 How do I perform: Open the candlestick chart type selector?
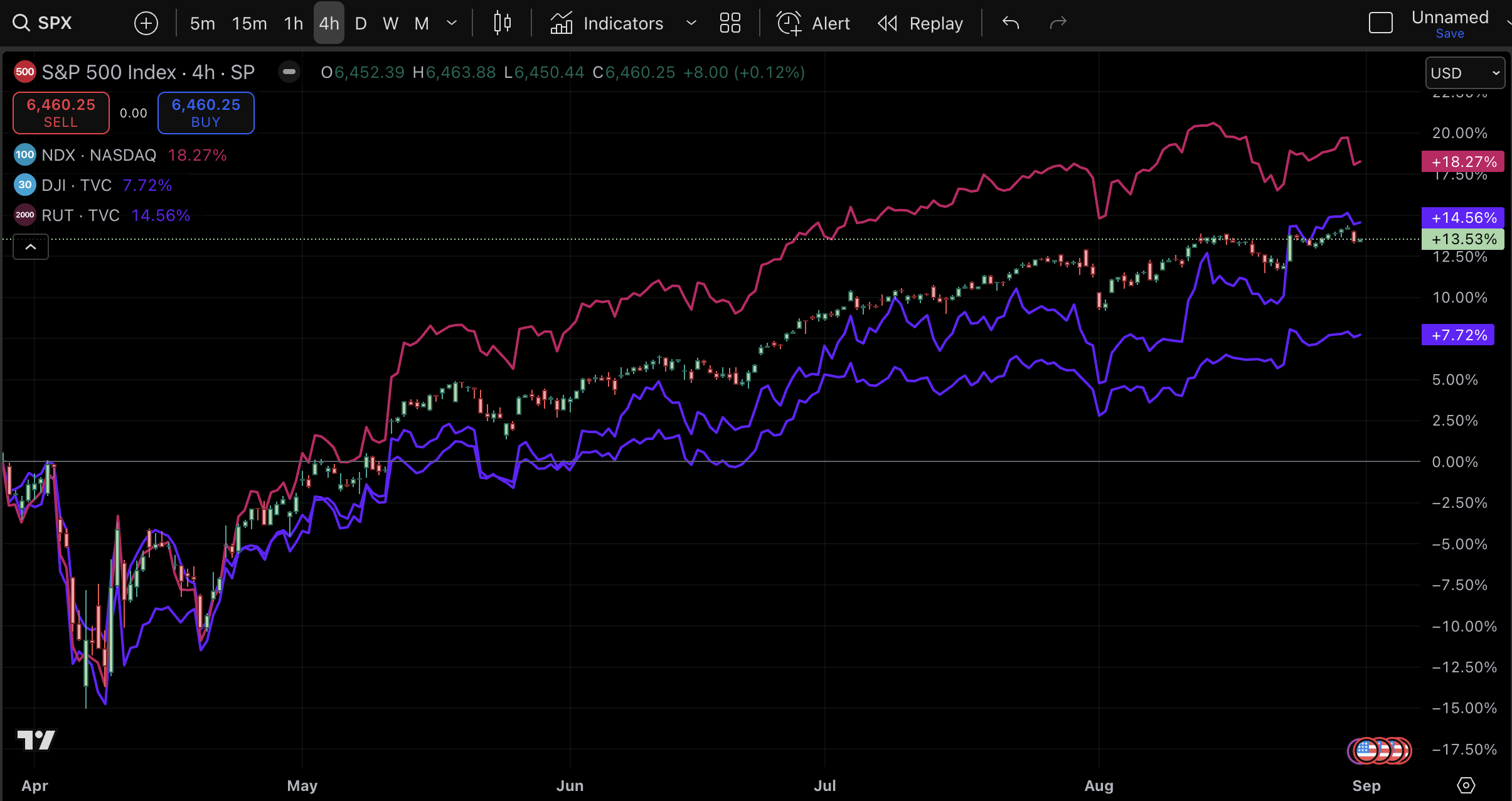[x=502, y=23]
